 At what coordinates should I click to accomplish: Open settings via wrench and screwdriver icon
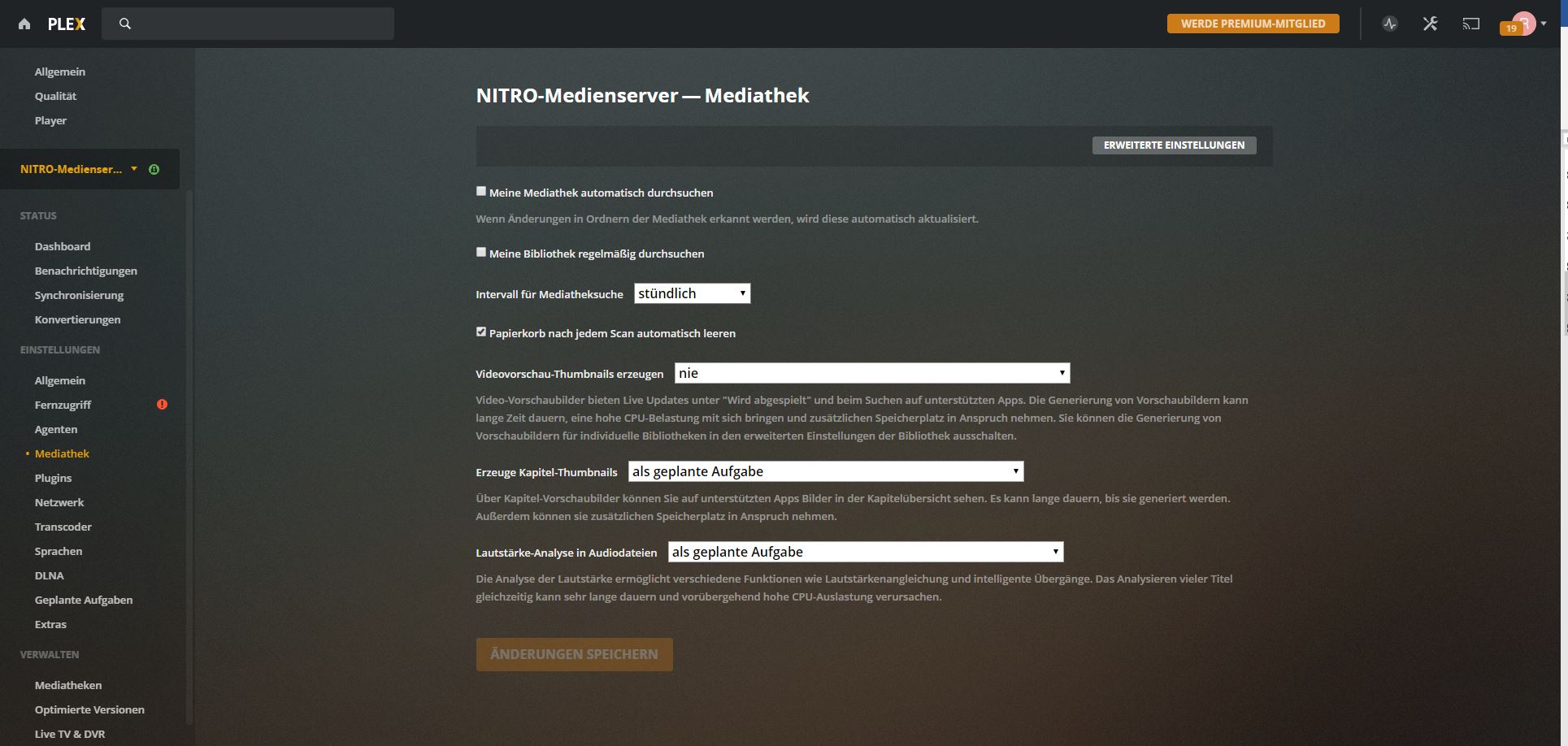tap(1431, 24)
